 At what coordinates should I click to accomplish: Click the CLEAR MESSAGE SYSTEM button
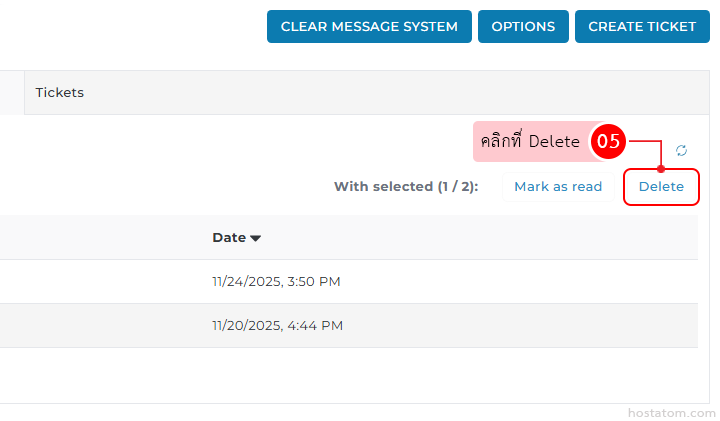[x=369, y=27]
